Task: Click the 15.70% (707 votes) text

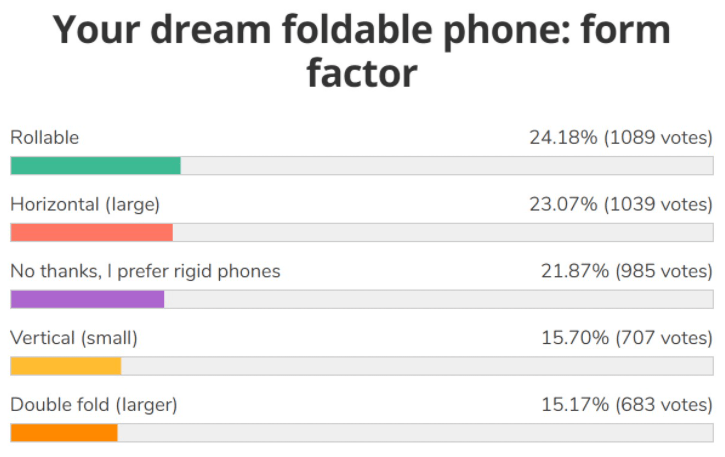Action: coord(624,338)
